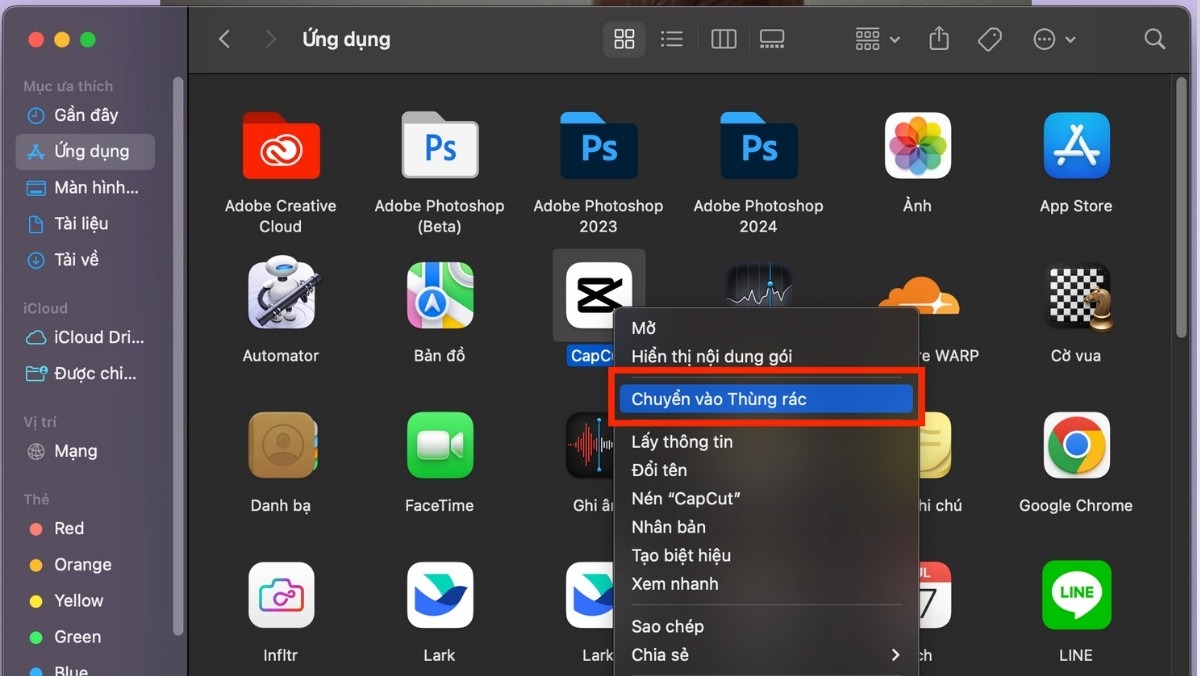Switch to list view

pyautogui.click(x=672, y=39)
